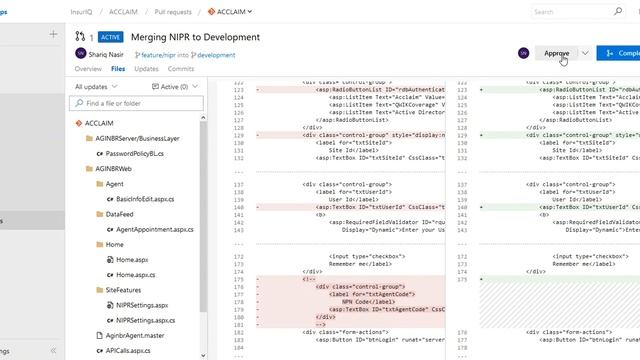Click the plus icon in left sidebar
This screenshot has height=360, width=640.
[53, 34]
